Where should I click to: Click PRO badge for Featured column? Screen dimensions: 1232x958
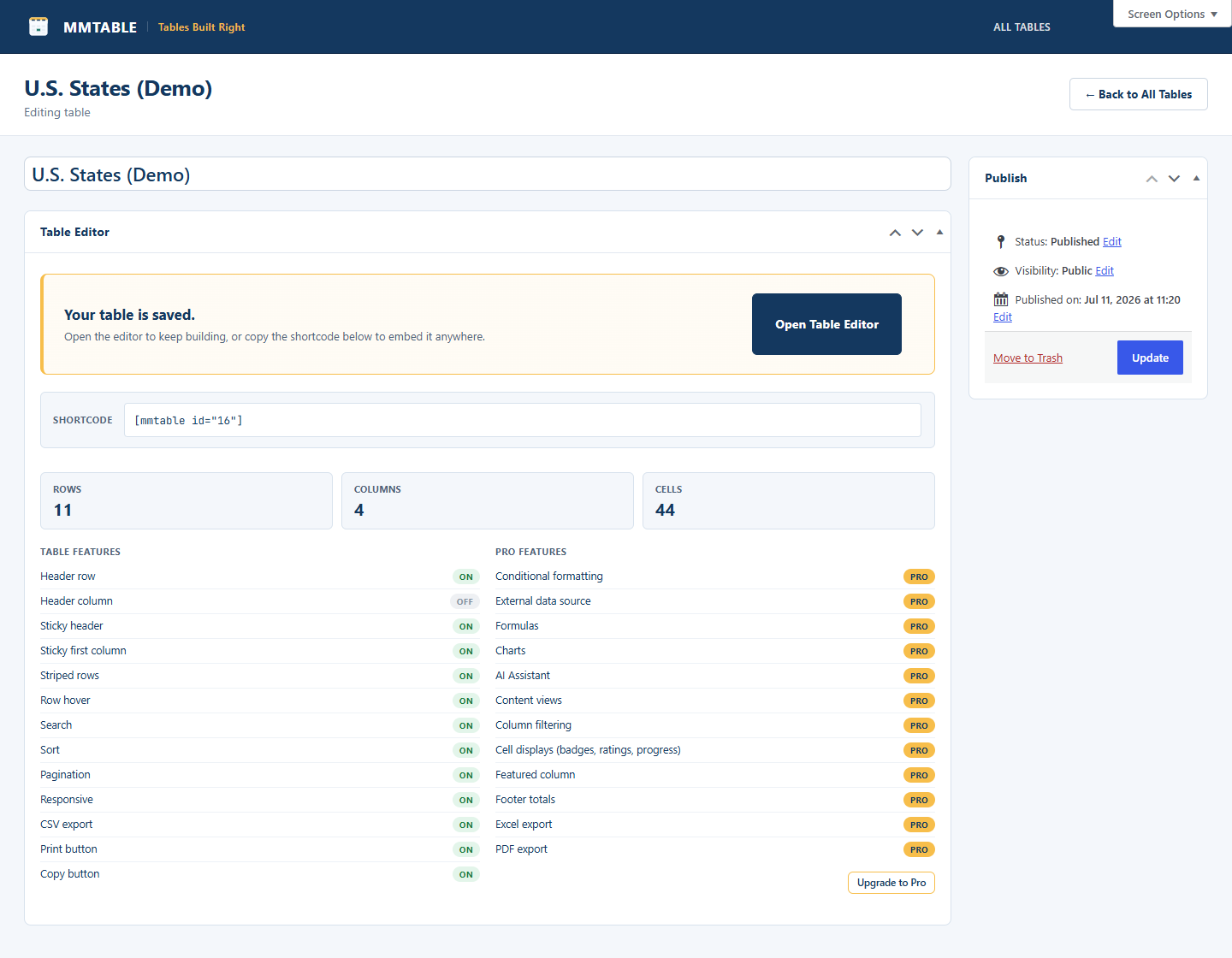click(919, 775)
